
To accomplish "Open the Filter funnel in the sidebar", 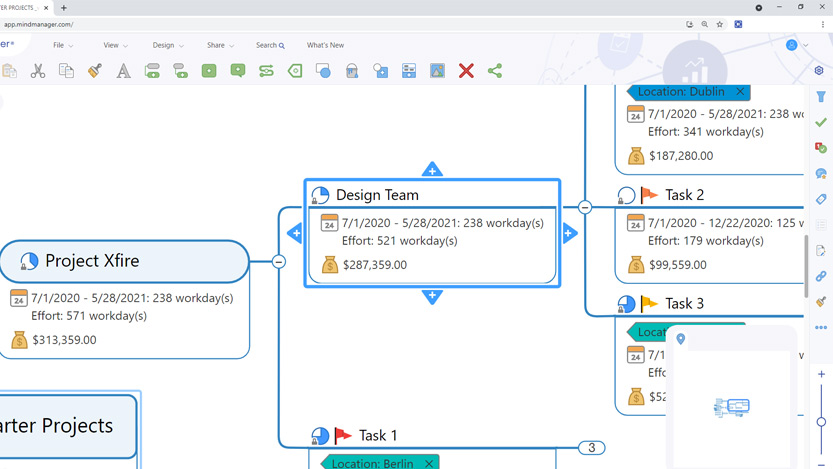I will click(821, 97).
